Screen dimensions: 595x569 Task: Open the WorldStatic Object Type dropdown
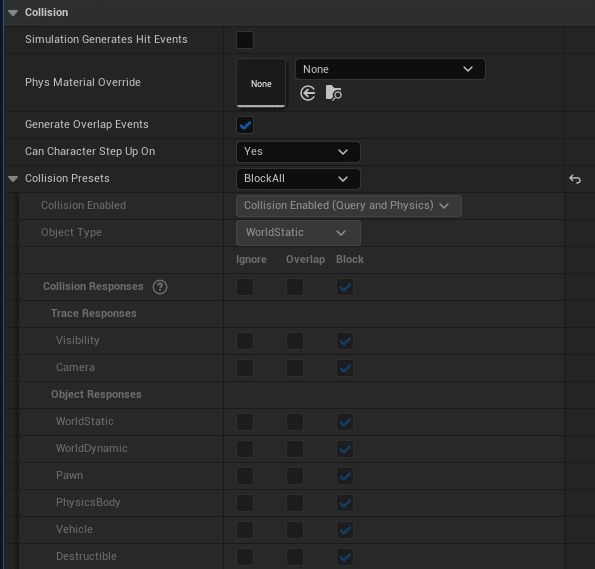(x=298, y=233)
